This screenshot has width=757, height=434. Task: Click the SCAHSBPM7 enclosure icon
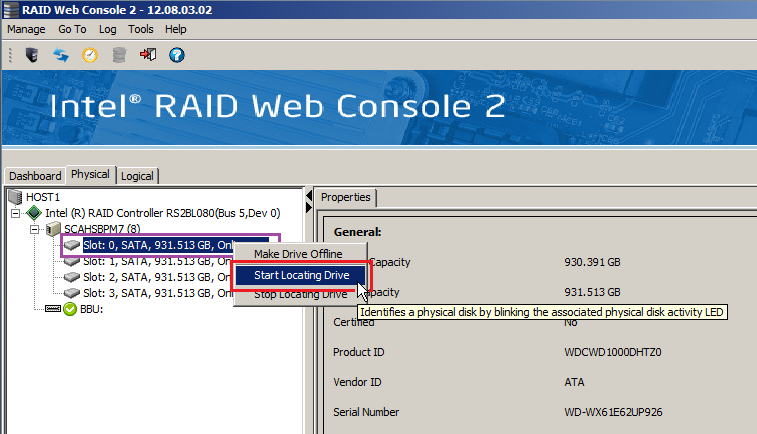(53, 229)
